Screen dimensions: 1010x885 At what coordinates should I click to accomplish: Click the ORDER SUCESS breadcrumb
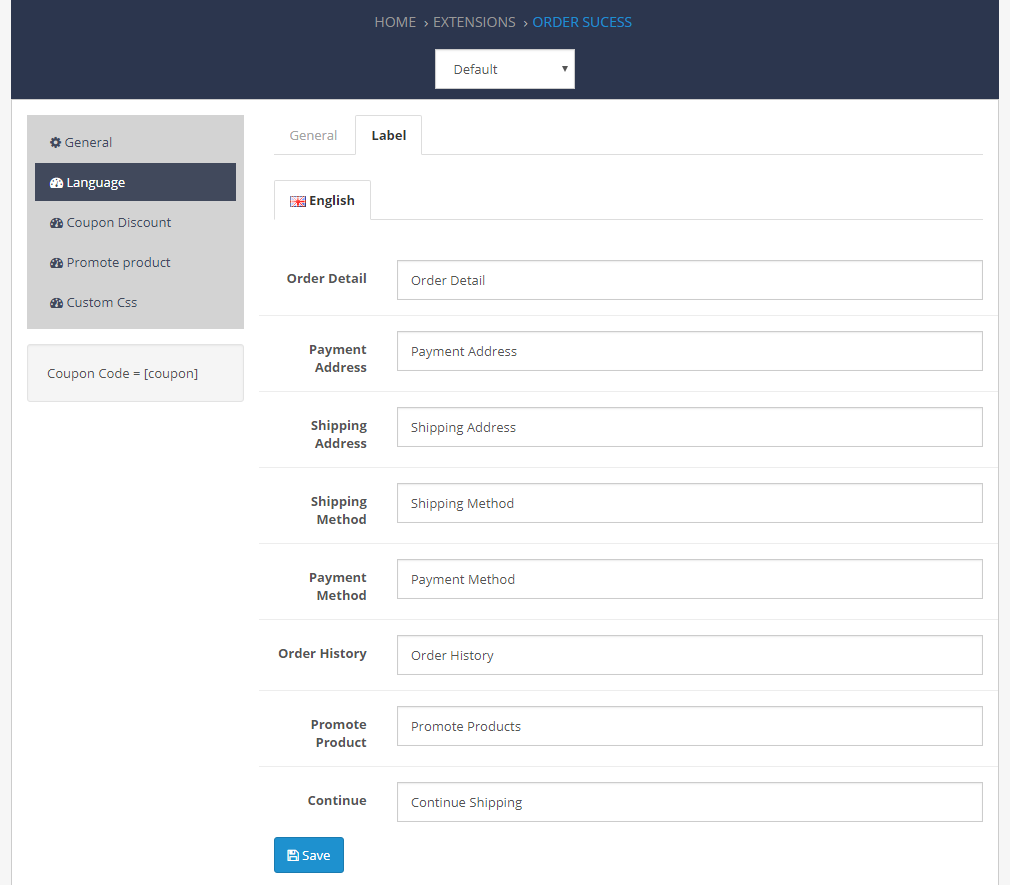coord(582,22)
